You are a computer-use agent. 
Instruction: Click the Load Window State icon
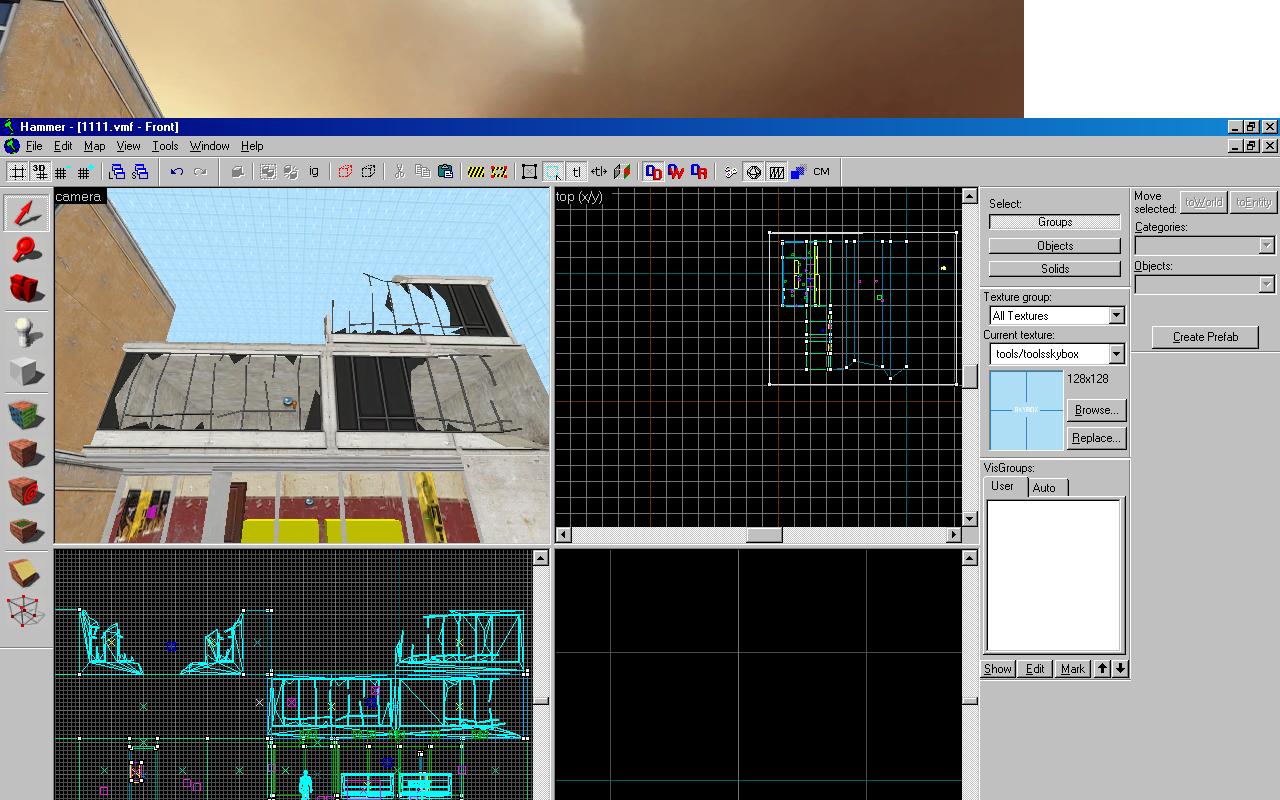119,172
